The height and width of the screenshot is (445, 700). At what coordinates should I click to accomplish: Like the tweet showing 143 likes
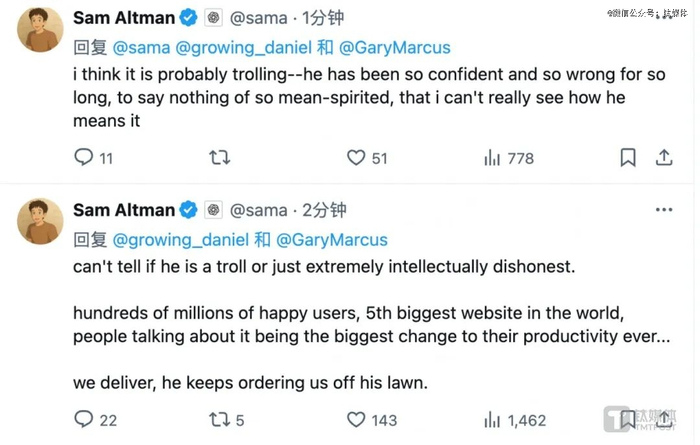point(356,420)
